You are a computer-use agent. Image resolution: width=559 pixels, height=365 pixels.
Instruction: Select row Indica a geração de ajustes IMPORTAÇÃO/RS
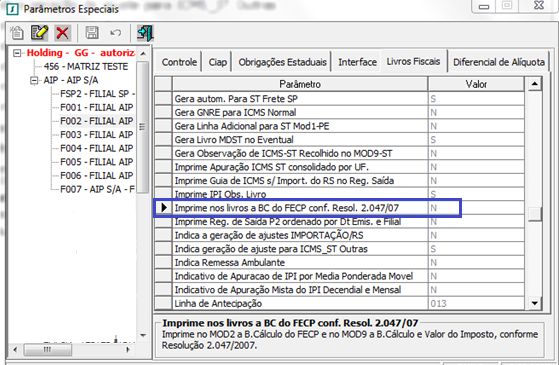click(x=339, y=235)
